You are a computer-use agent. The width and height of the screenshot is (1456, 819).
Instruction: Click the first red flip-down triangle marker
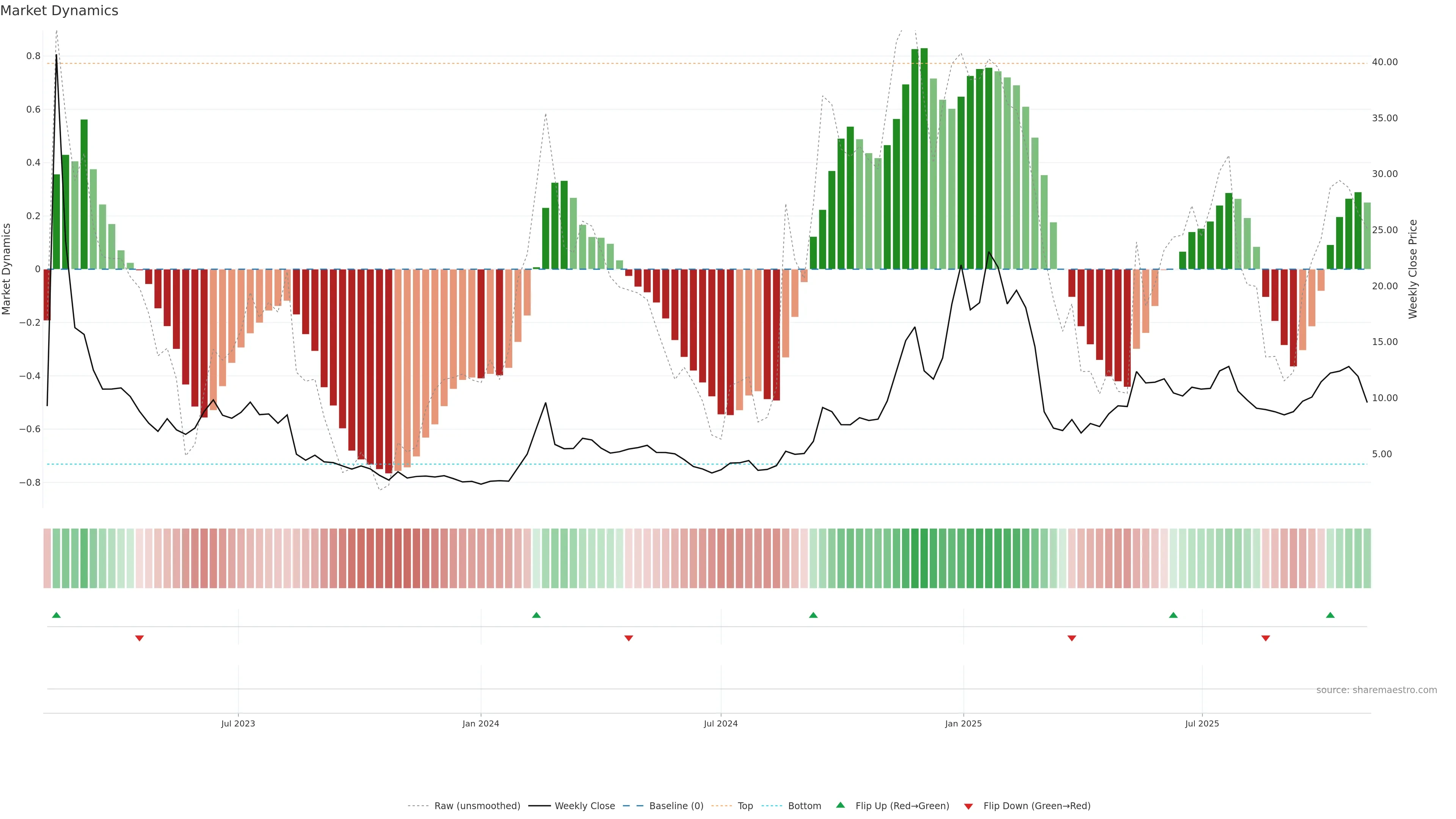(140, 638)
